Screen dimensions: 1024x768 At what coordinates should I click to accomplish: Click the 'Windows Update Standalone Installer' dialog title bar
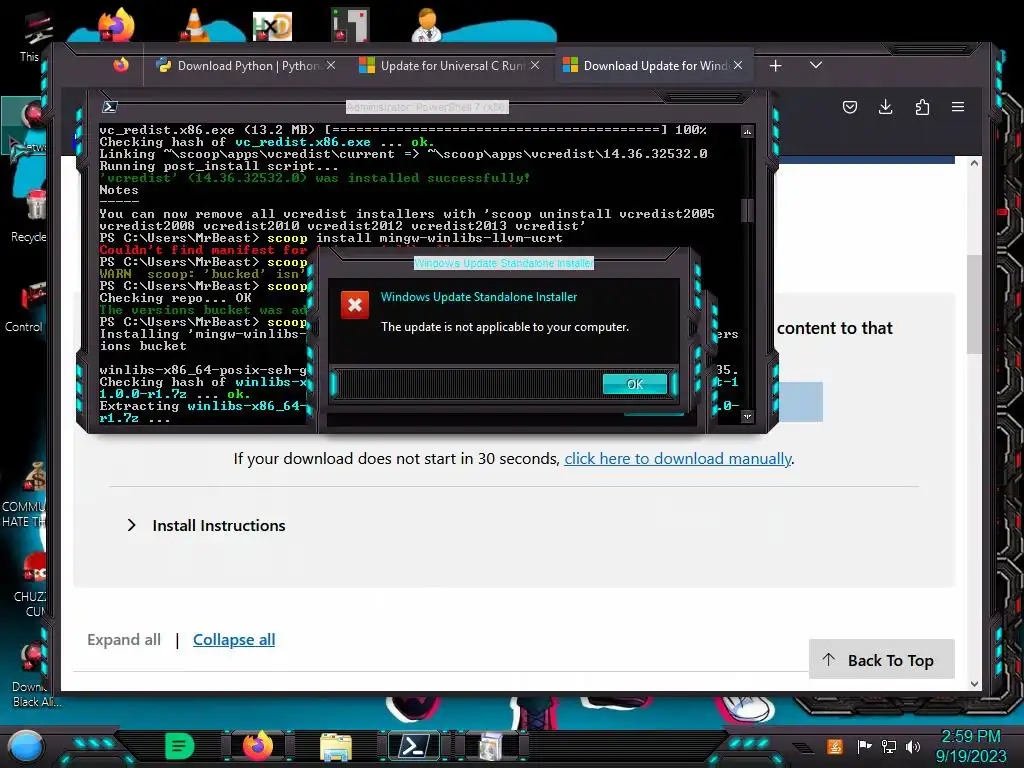pos(504,263)
